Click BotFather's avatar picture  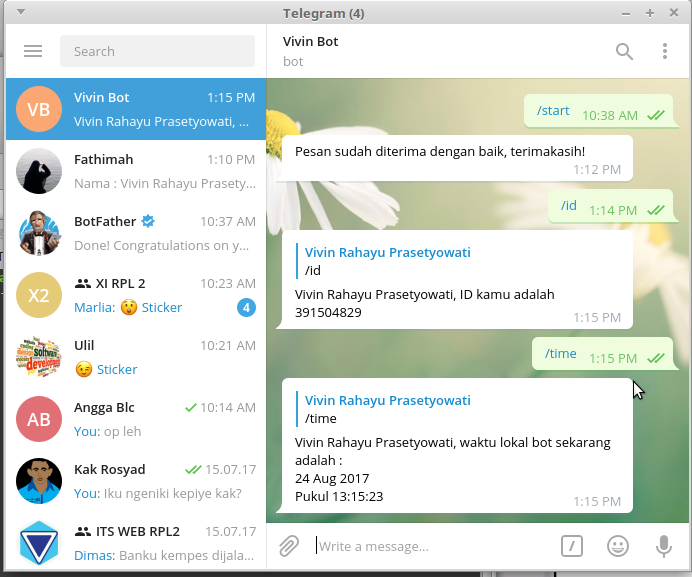click(39, 233)
